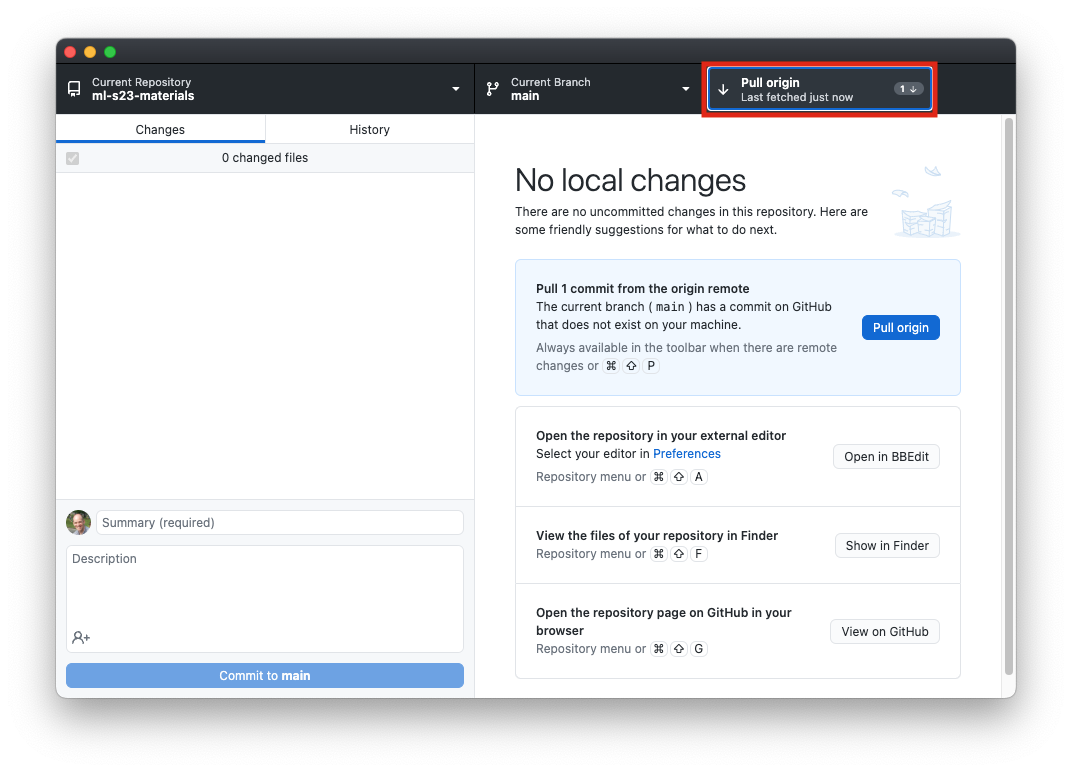Screen dimensions: 1072x772
Task: Click the git branch icon
Action: click(493, 89)
